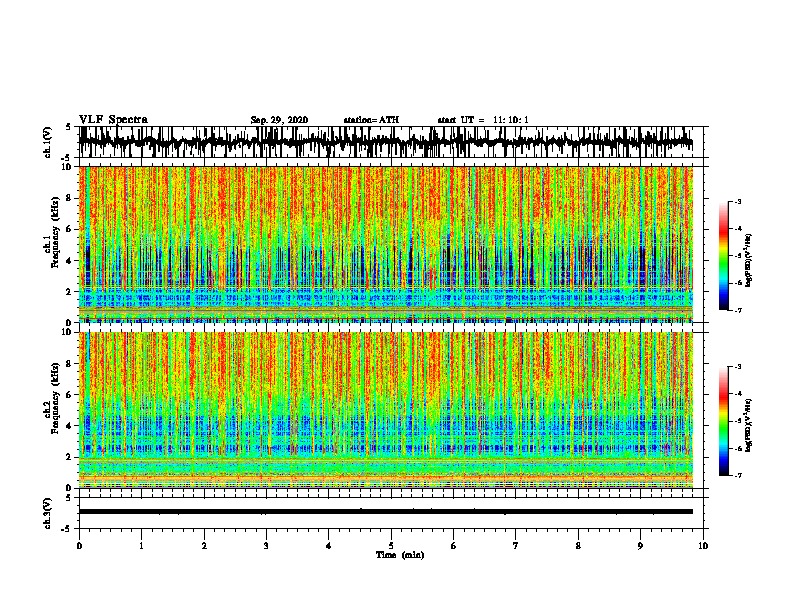The height and width of the screenshot is (612, 792).
Task: Click the "4" tick on the time axis
Action: click(329, 546)
